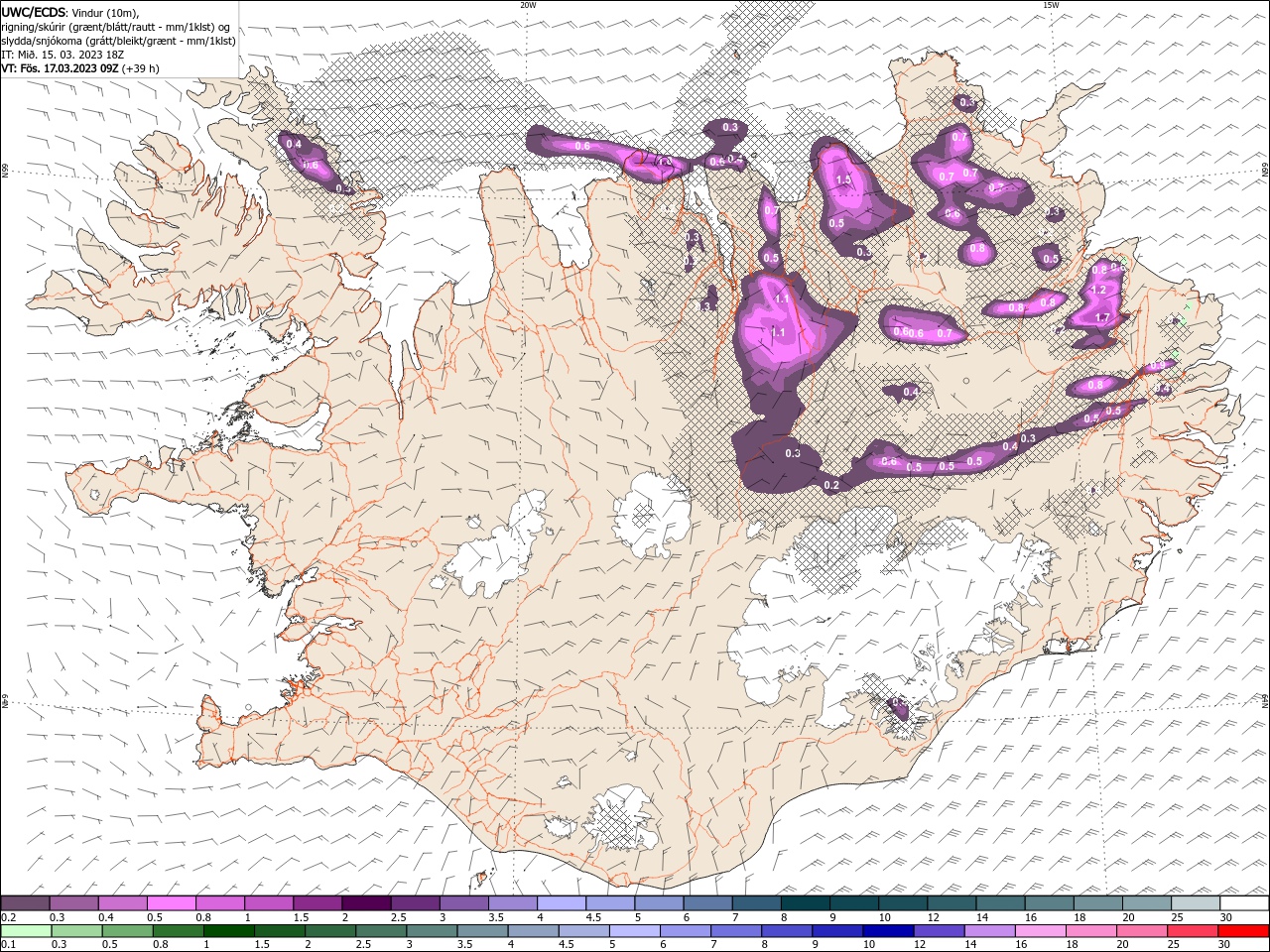
Task: Select the upper-row swatch between 0.3 and 0.4
Action: pyautogui.click(x=73, y=902)
